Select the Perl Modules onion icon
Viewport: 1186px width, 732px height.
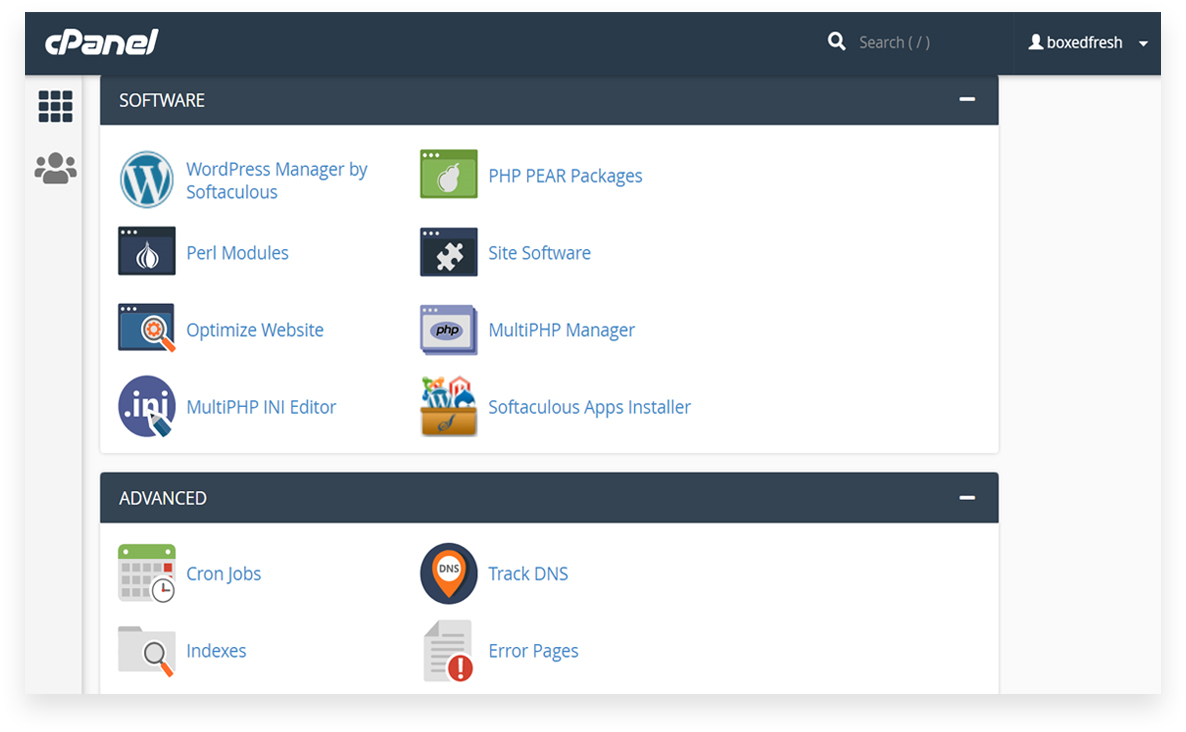point(146,252)
